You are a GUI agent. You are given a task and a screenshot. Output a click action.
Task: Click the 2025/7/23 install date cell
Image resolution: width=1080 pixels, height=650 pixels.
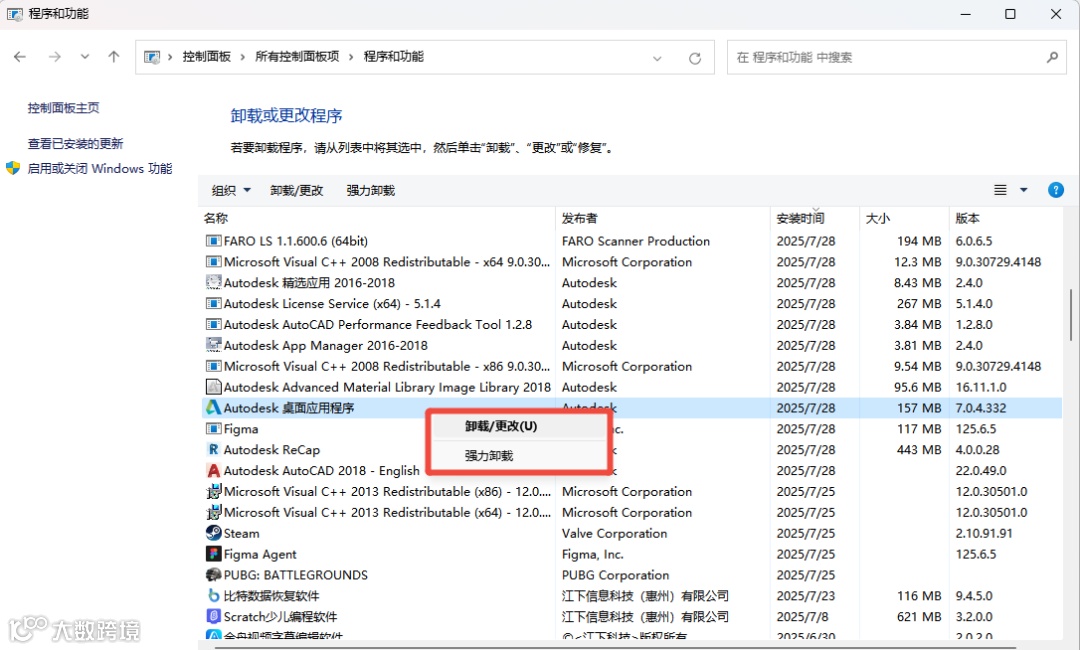coord(806,596)
